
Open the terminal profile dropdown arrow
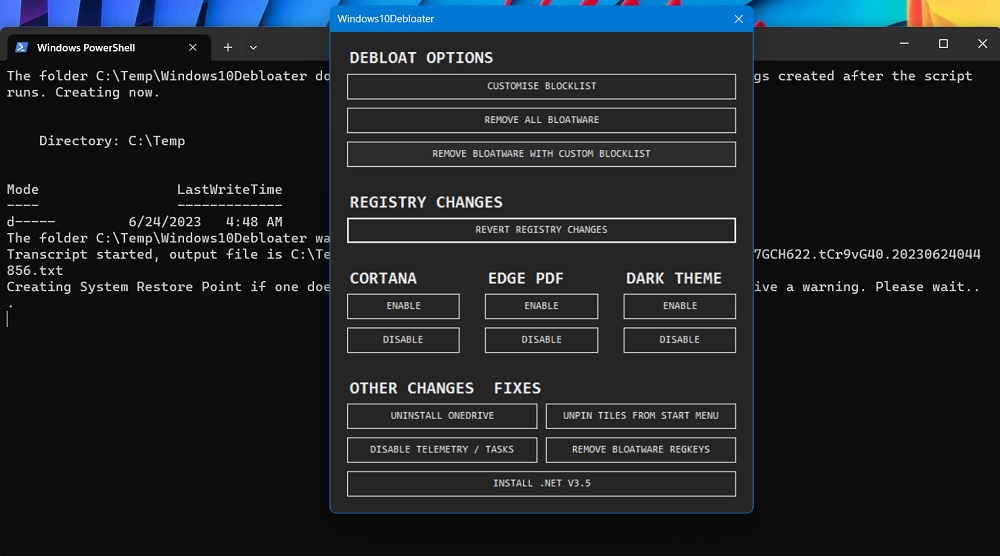253,48
